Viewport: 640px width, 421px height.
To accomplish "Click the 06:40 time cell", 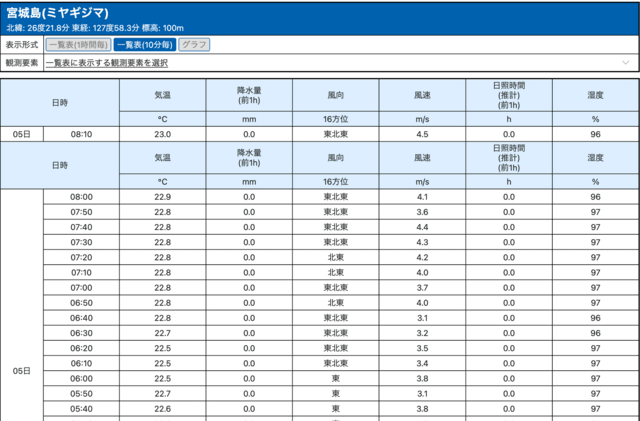I will pos(81,318).
